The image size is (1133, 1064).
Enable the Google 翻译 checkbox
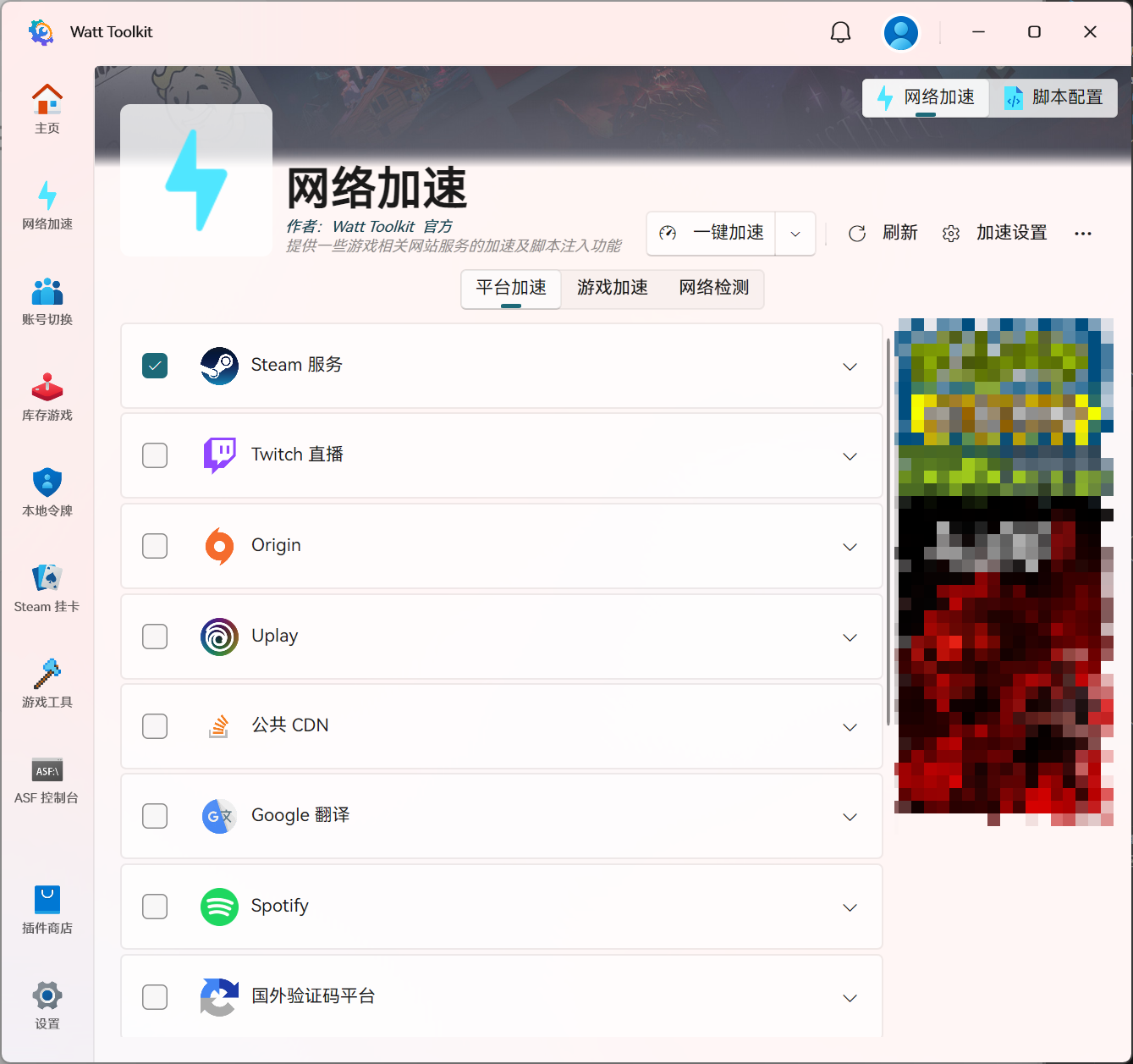coord(155,816)
